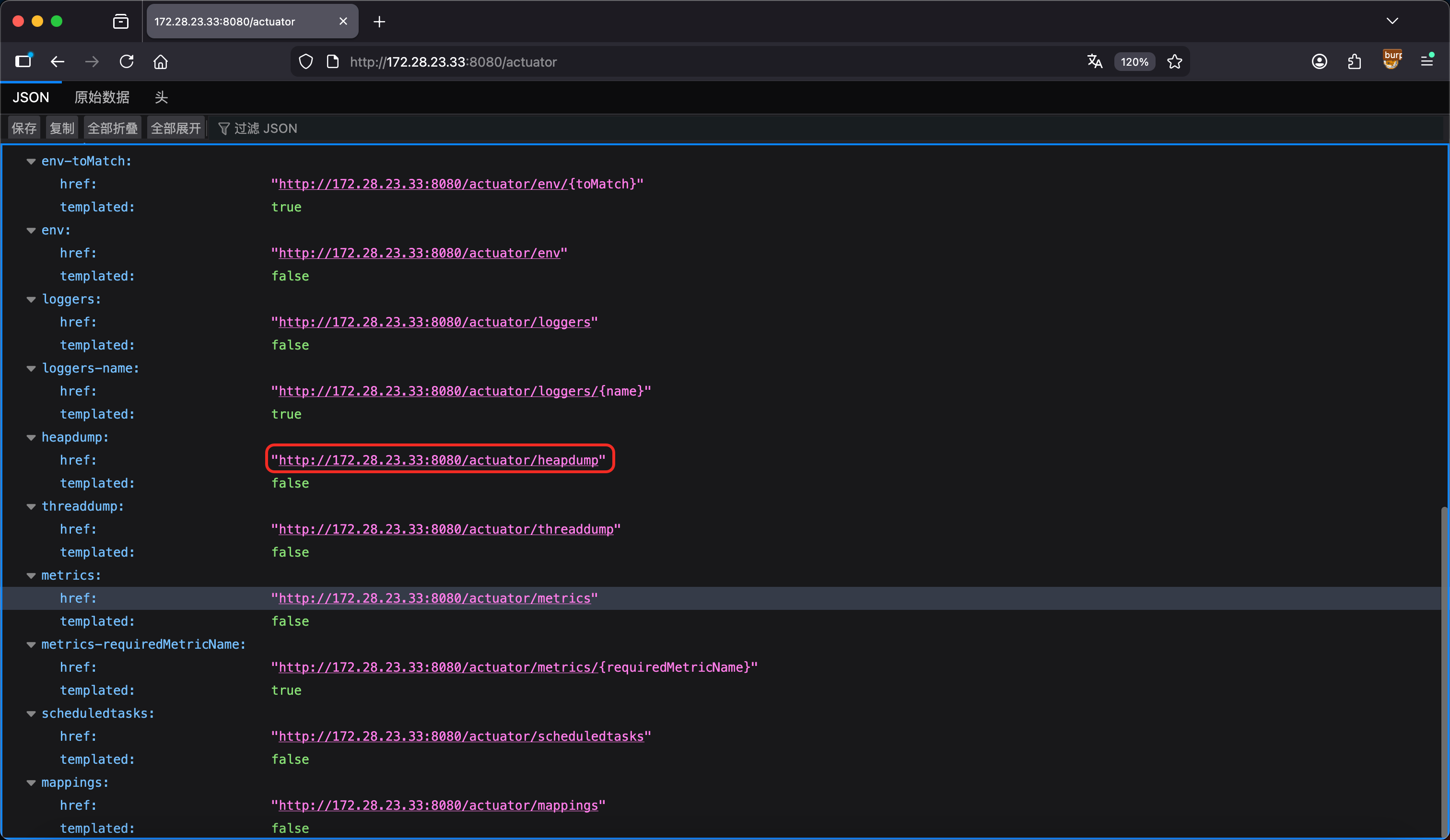Click the 120% zoom level indicator
This screenshot has height=840, width=1450.
coord(1134,61)
